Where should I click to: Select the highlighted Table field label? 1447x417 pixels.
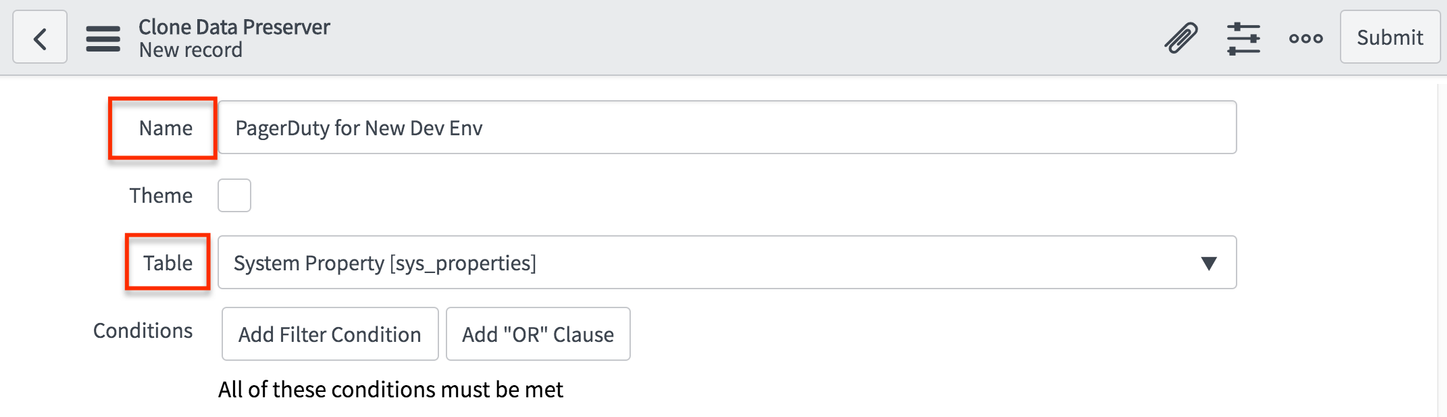coord(168,263)
